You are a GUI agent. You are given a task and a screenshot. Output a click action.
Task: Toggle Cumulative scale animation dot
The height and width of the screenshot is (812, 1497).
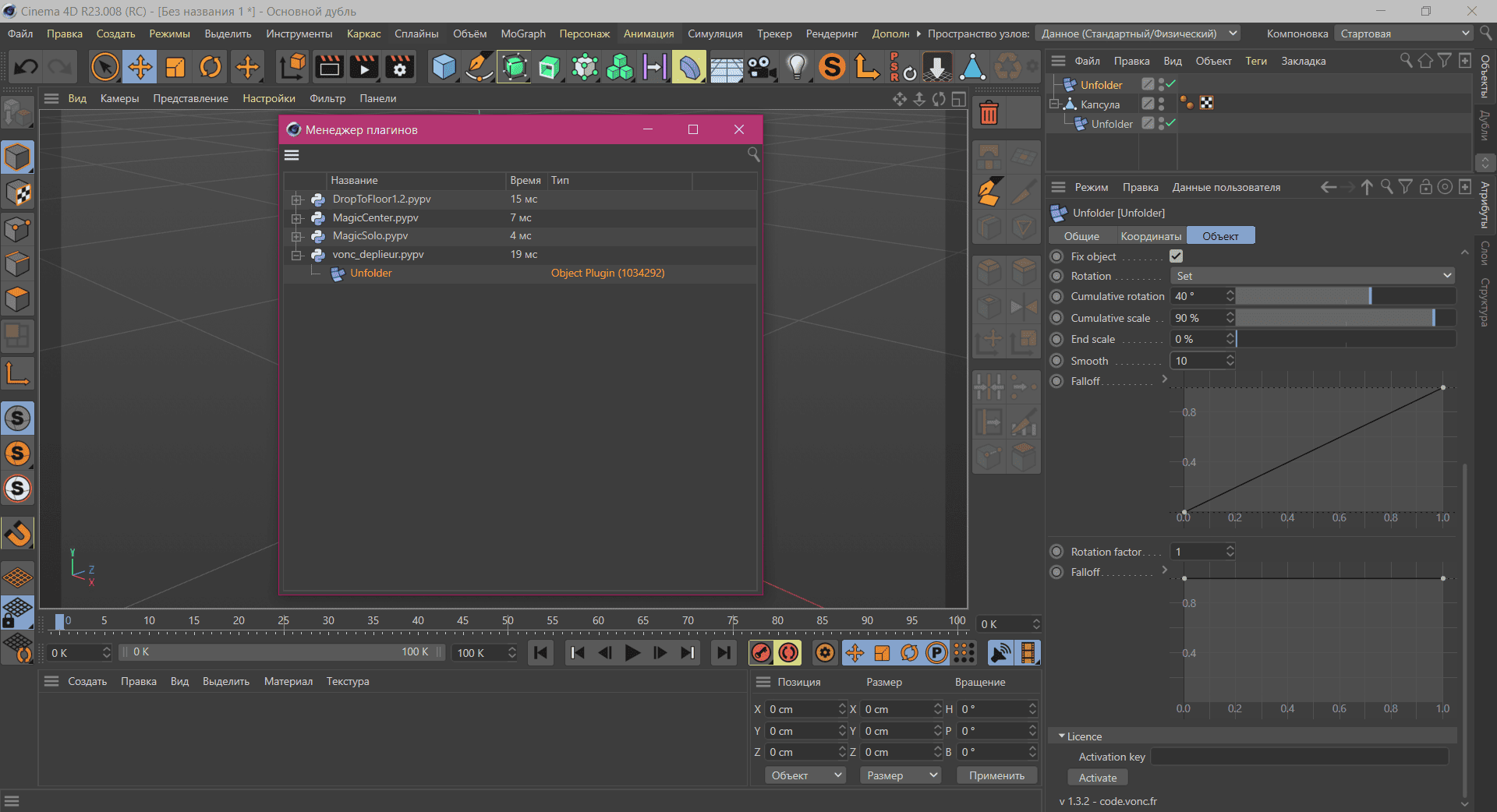pos(1056,318)
